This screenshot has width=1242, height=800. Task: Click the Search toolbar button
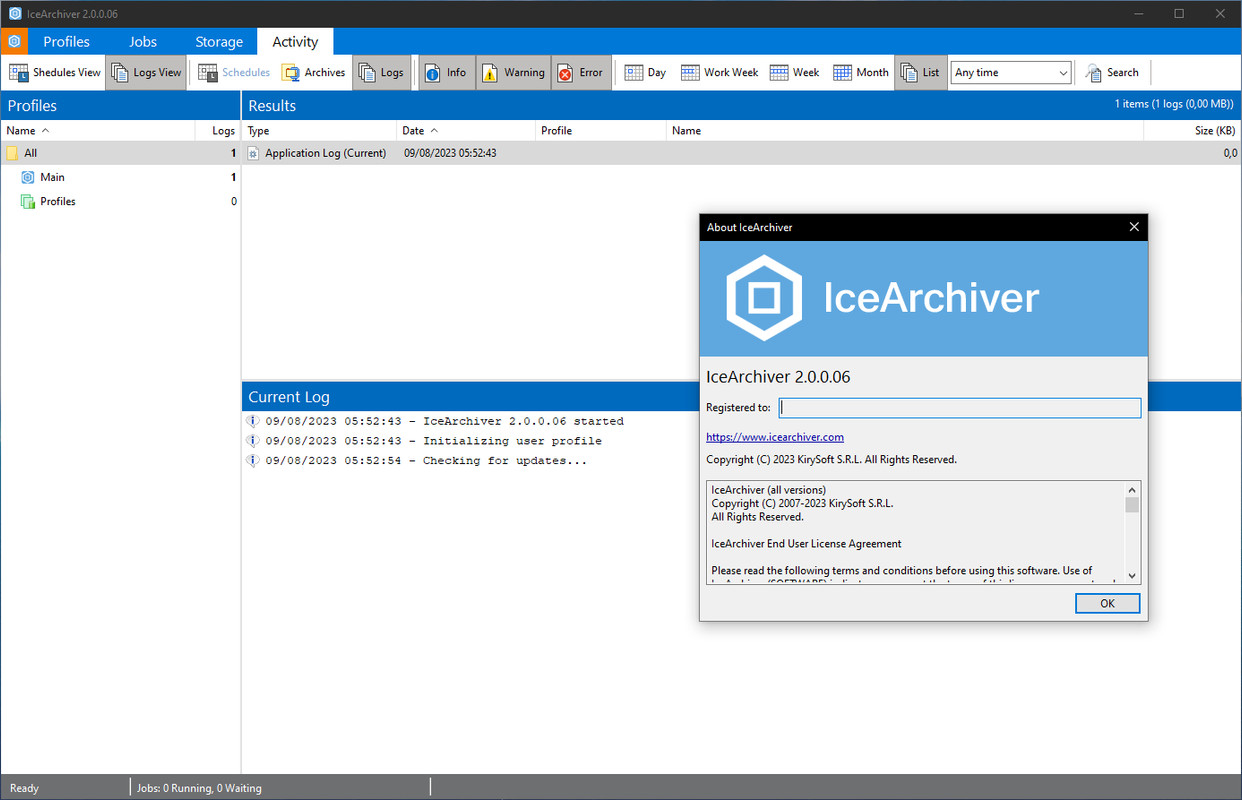1113,72
